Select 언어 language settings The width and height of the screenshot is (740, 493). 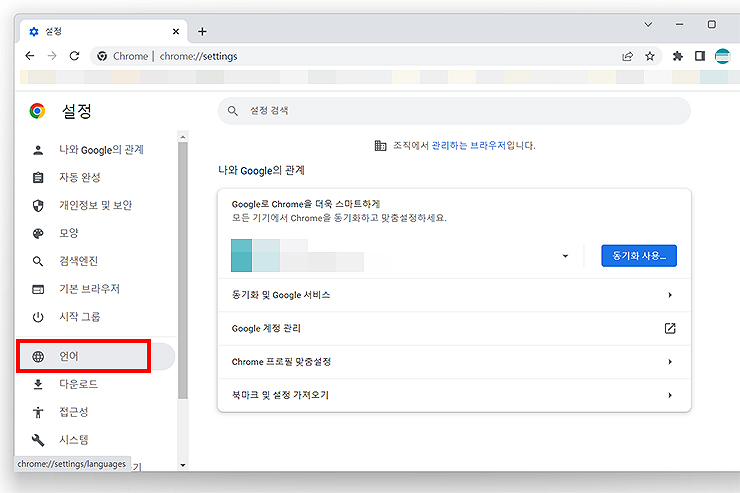click(x=97, y=356)
